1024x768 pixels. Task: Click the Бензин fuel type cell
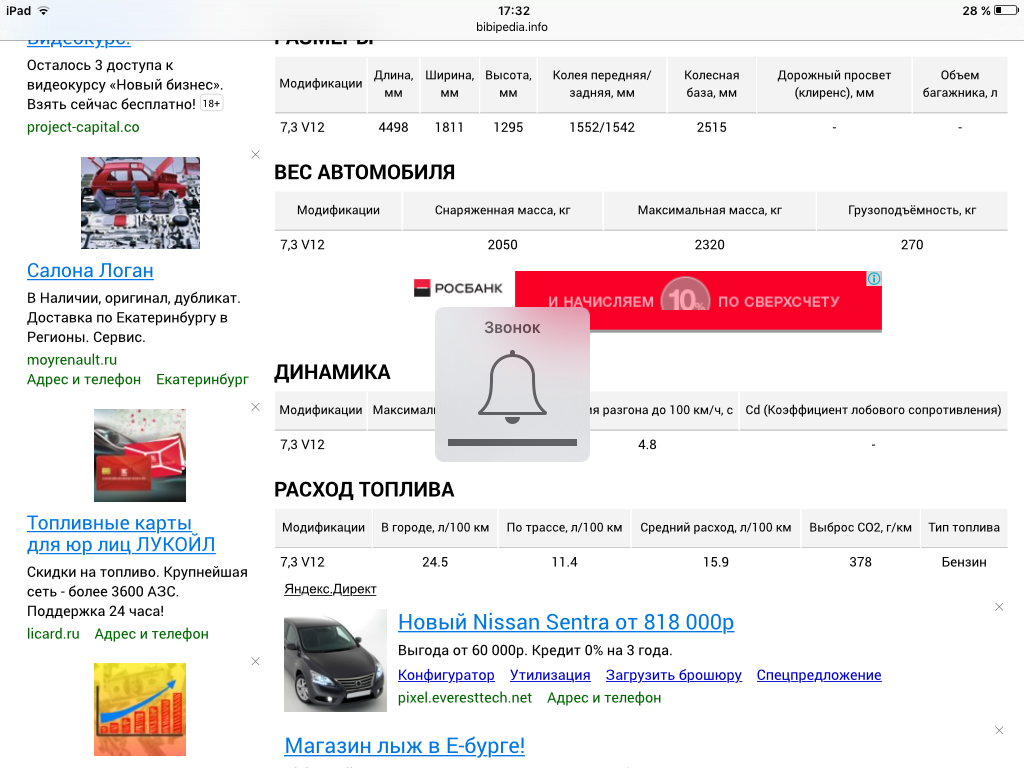coord(964,562)
